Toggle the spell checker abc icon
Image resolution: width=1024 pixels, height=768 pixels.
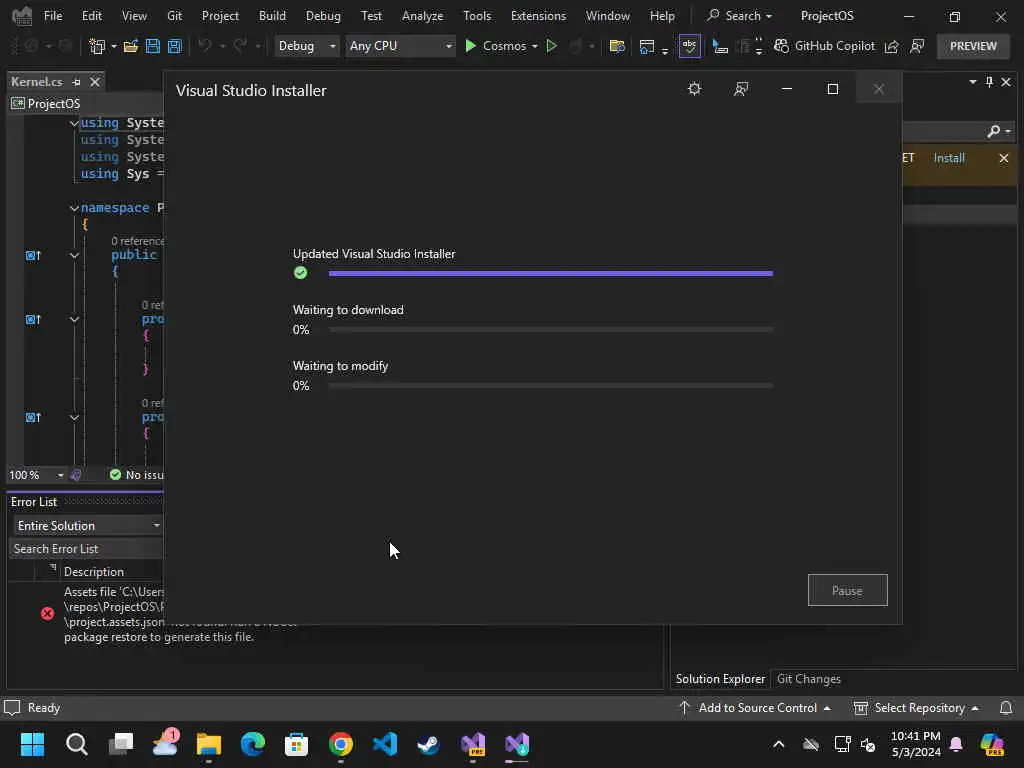(690, 46)
